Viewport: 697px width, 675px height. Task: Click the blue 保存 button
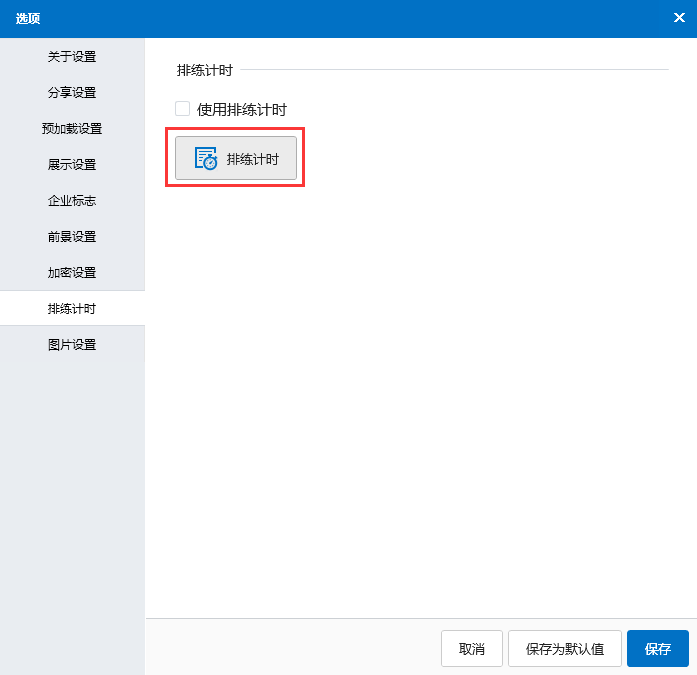tap(657, 649)
